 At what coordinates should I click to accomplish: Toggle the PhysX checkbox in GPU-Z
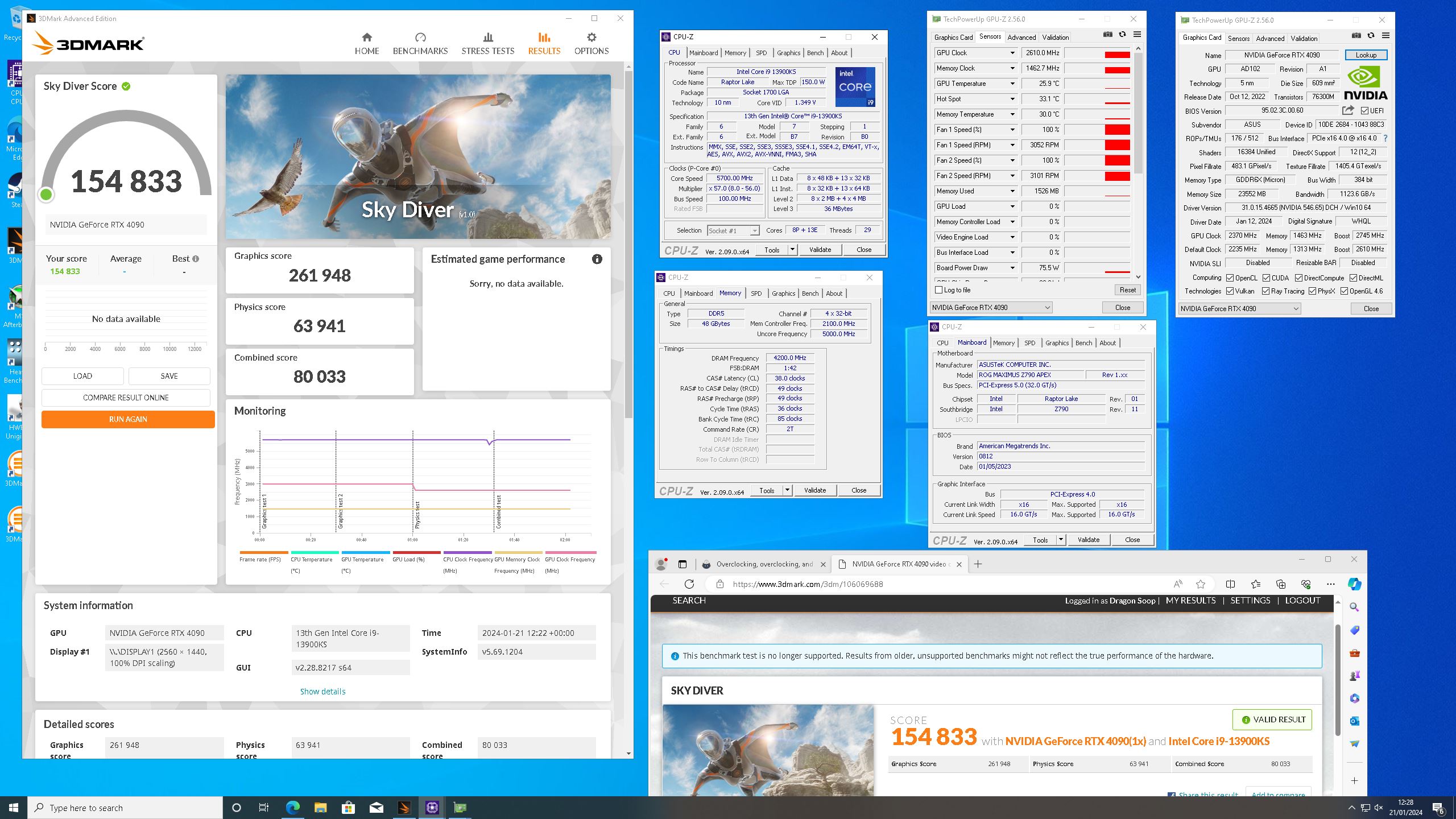[1313, 291]
